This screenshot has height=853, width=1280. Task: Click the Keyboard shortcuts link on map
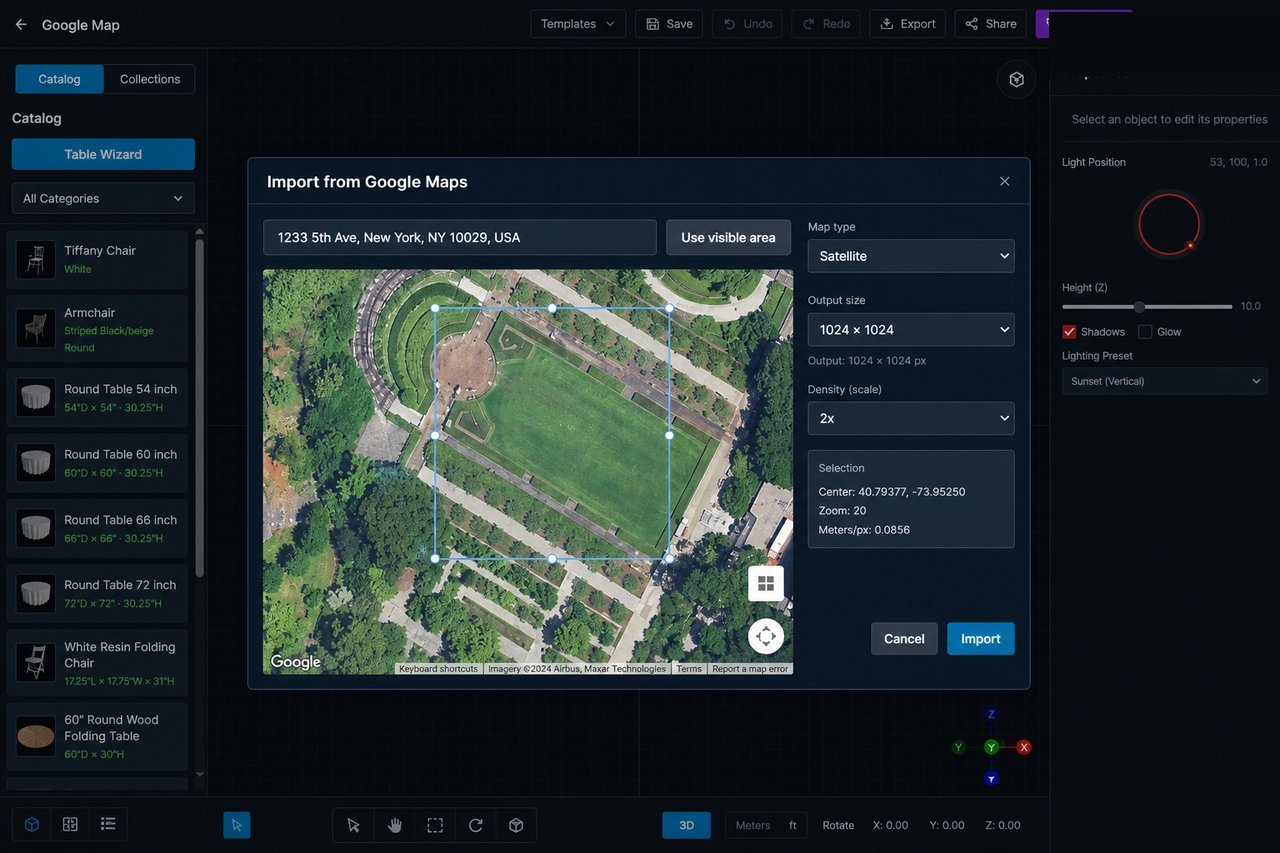(x=438, y=669)
